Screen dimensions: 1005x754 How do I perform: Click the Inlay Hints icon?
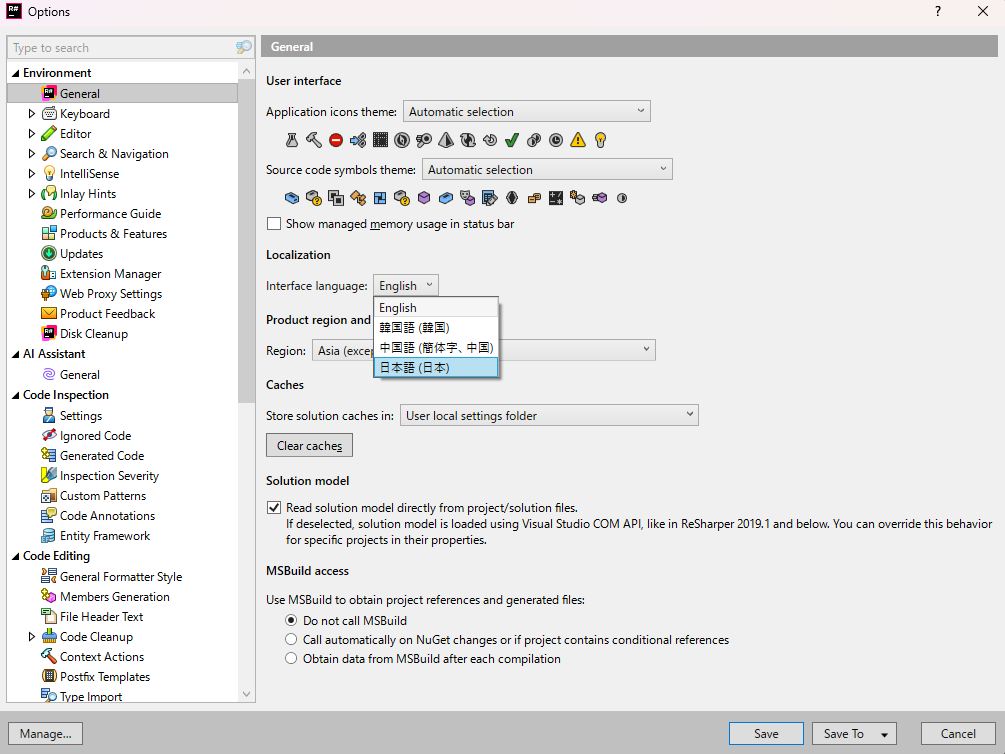tap(49, 193)
